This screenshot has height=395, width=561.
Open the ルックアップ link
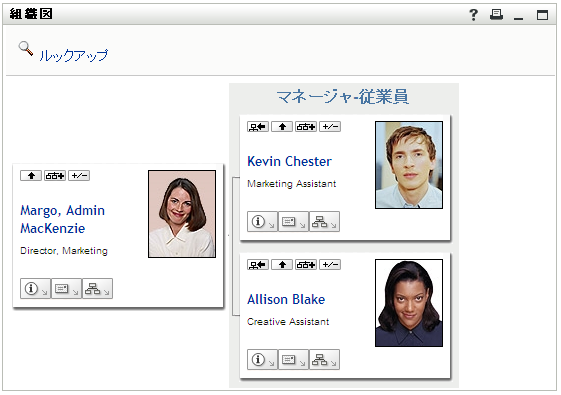73,55
